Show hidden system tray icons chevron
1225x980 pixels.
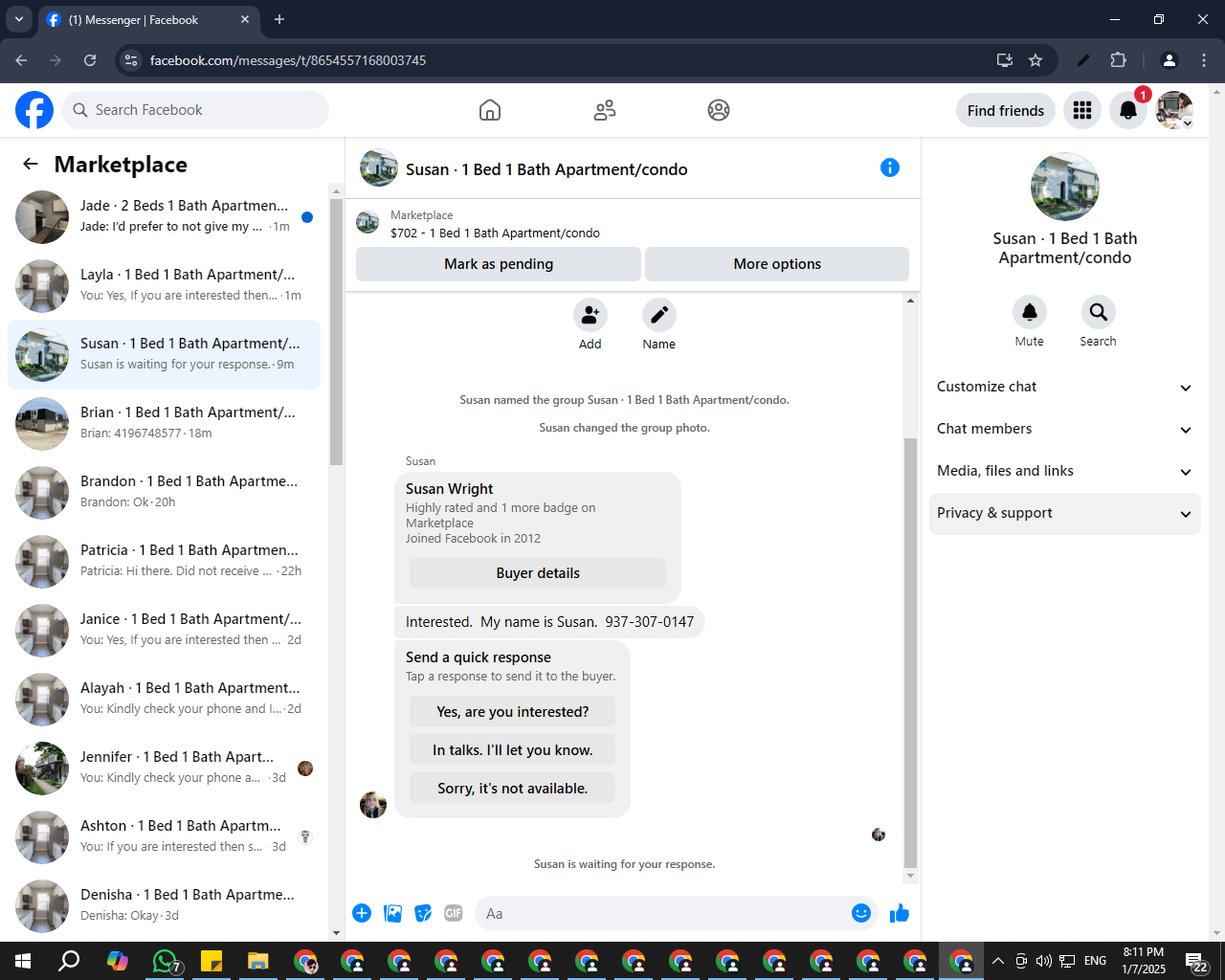[x=997, y=961]
